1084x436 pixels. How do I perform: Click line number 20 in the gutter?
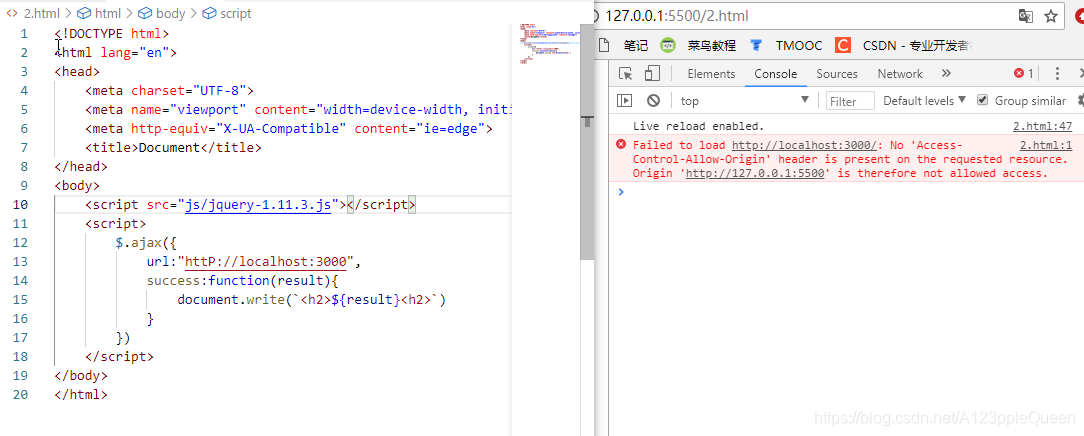(x=21, y=395)
